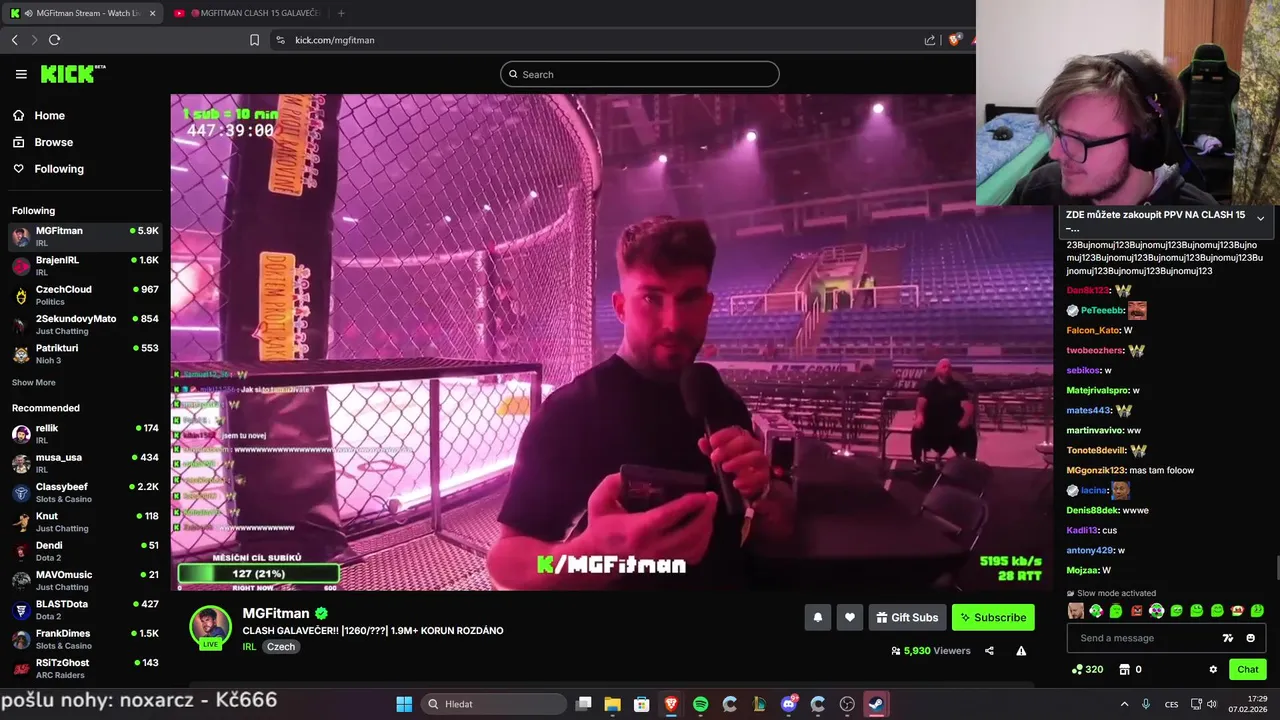The width and height of the screenshot is (1280, 720).
Task: Open File Explorer from taskbar
Action: pyautogui.click(x=612, y=704)
